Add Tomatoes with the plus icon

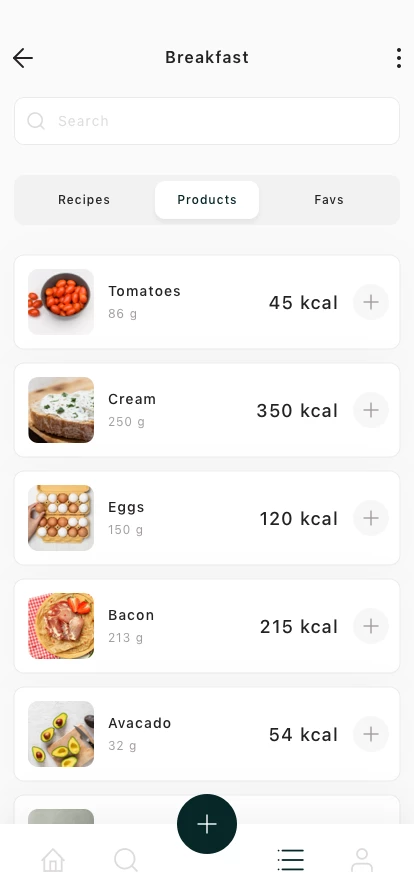371,302
